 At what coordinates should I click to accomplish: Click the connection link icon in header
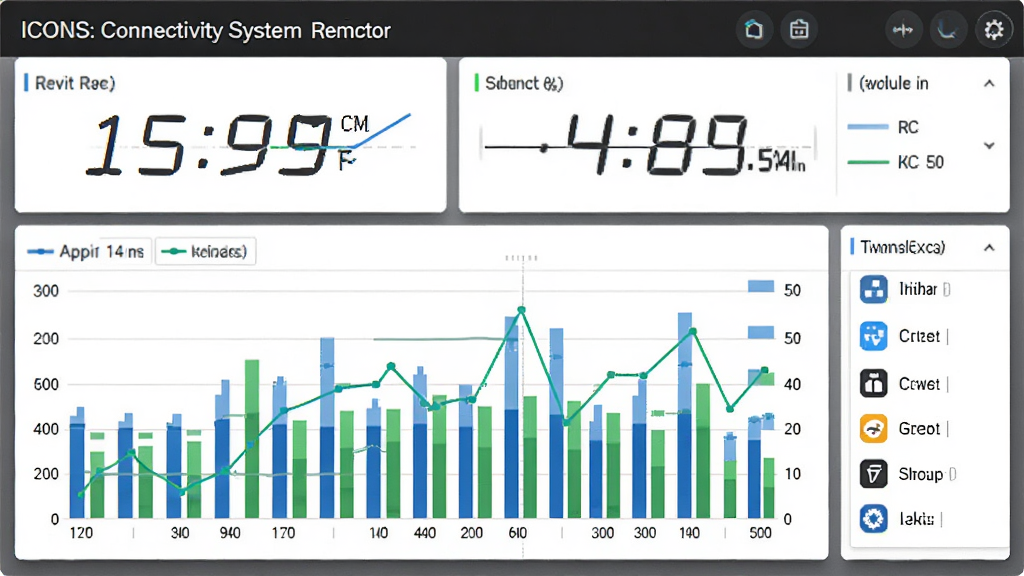tap(903, 29)
